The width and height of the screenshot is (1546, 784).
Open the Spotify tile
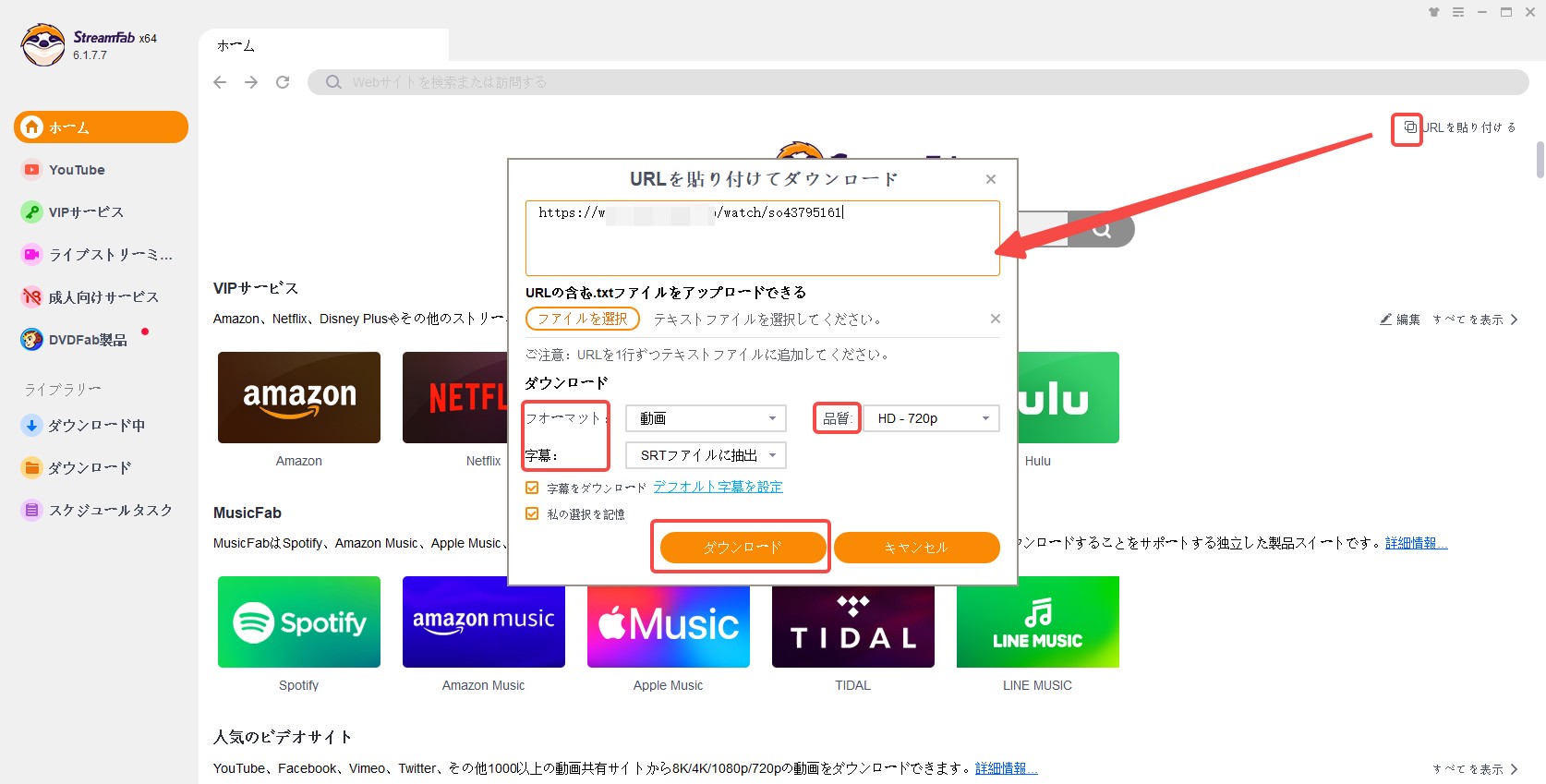[299, 622]
